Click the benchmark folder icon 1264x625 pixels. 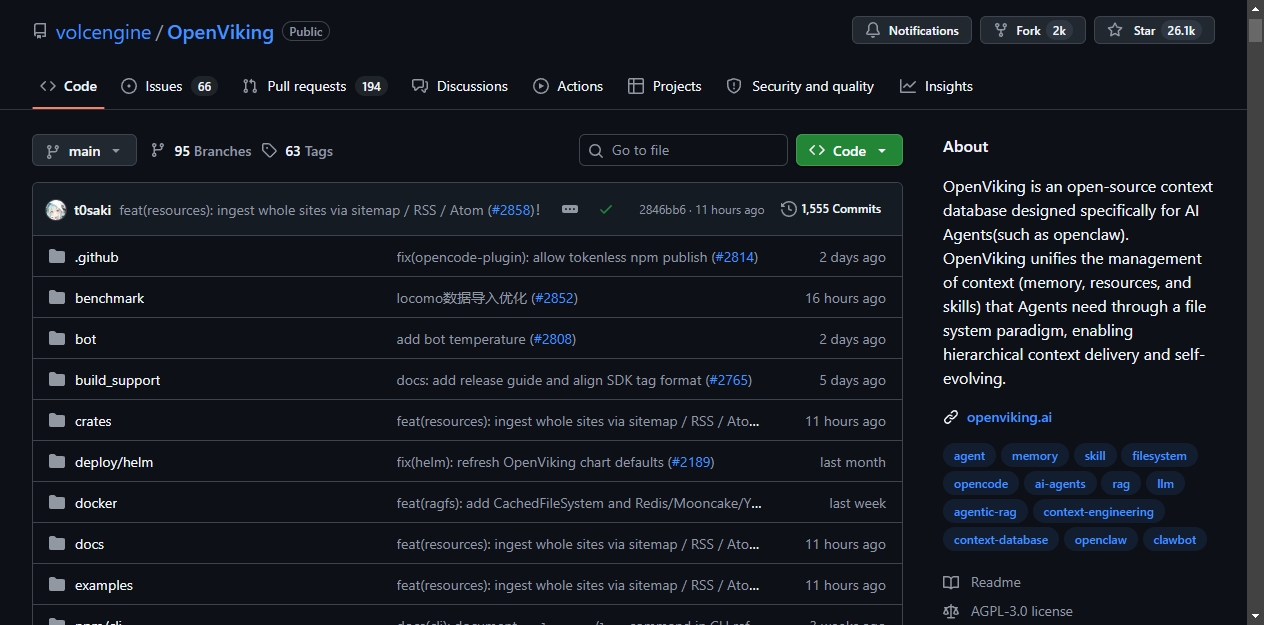click(x=57, y=298)
